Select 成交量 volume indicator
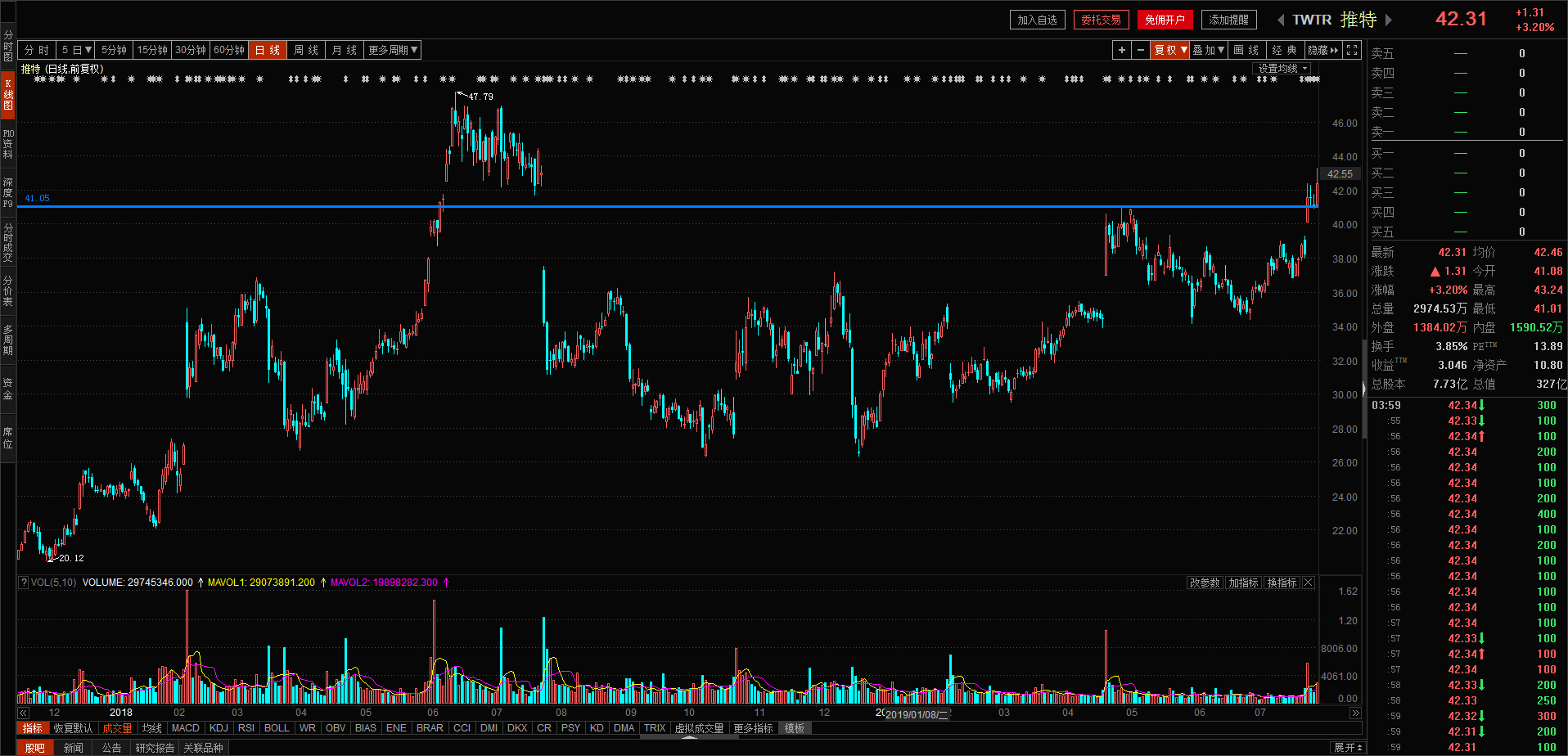 pyautogui.click(x=117, y=728)
